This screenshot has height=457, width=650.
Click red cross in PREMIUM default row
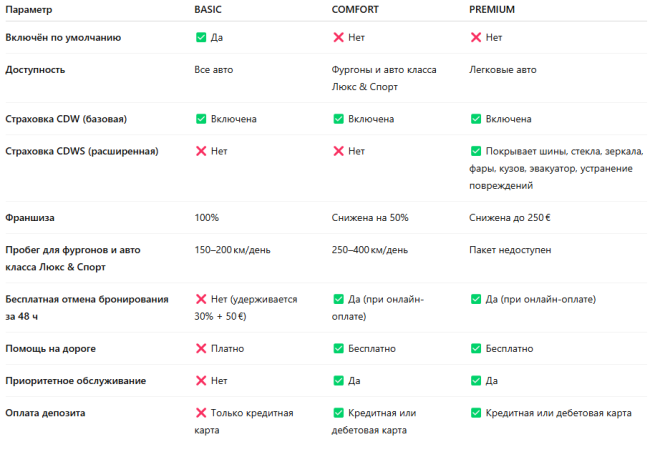coord(476,37)
